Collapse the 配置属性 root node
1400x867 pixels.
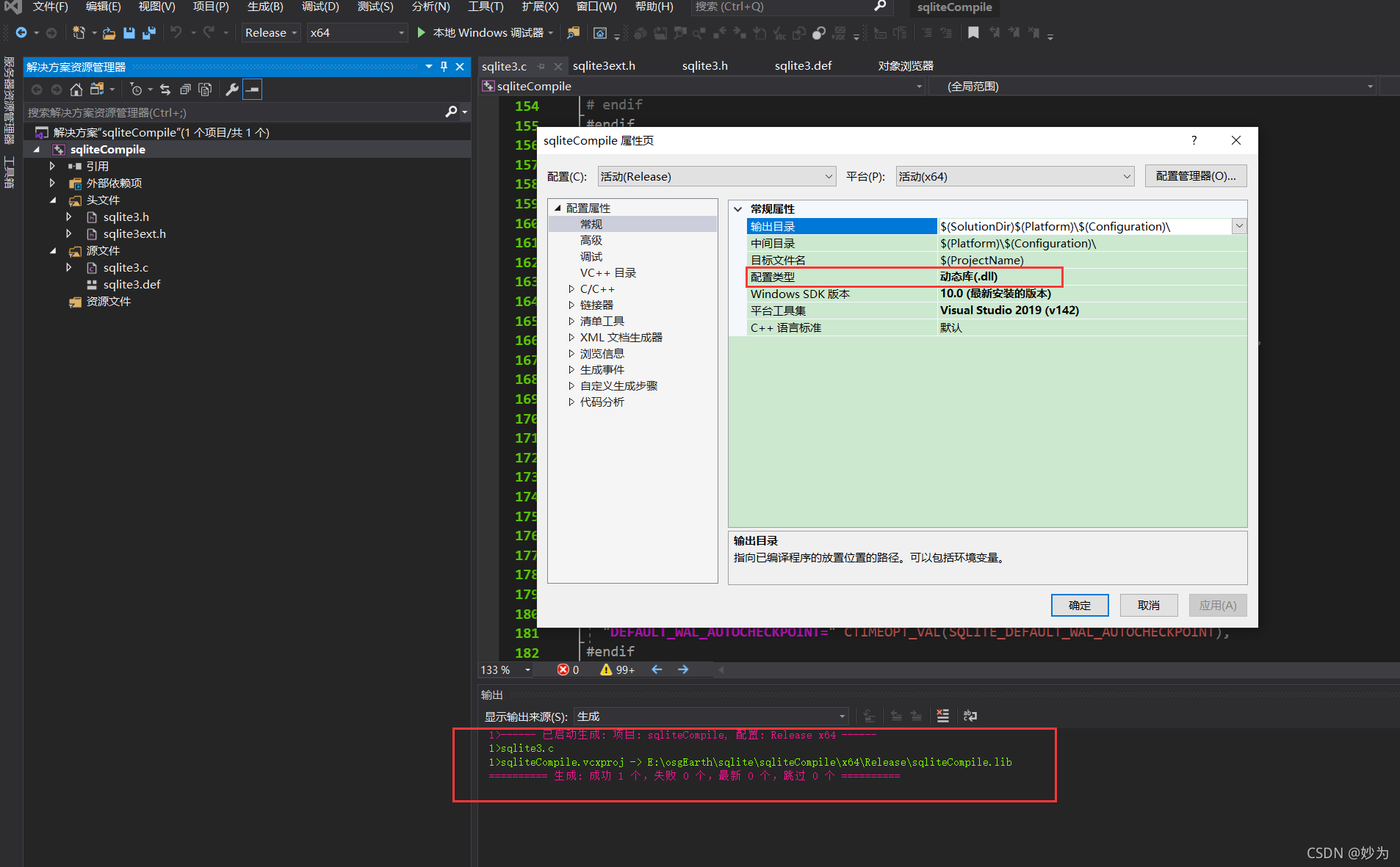558,208
